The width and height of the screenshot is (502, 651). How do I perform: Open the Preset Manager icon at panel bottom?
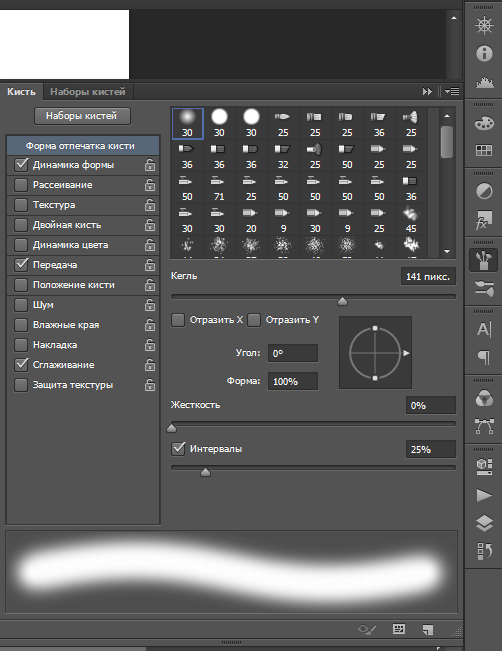point(399,629)
